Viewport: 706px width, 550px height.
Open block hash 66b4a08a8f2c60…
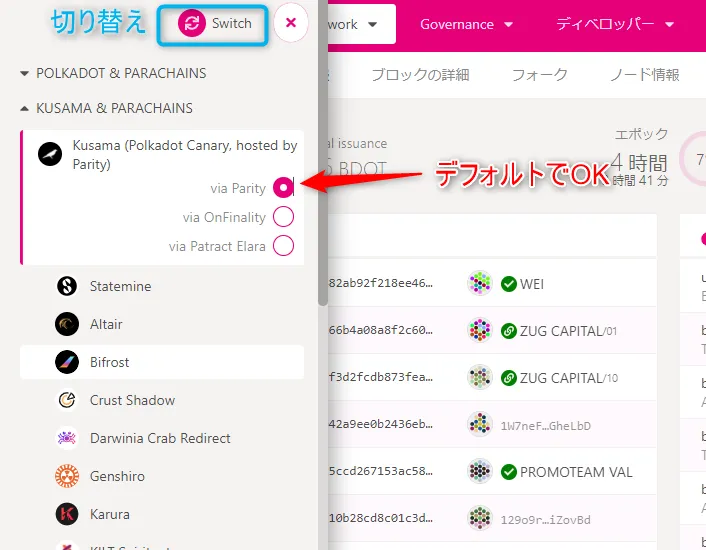(380, 330)
